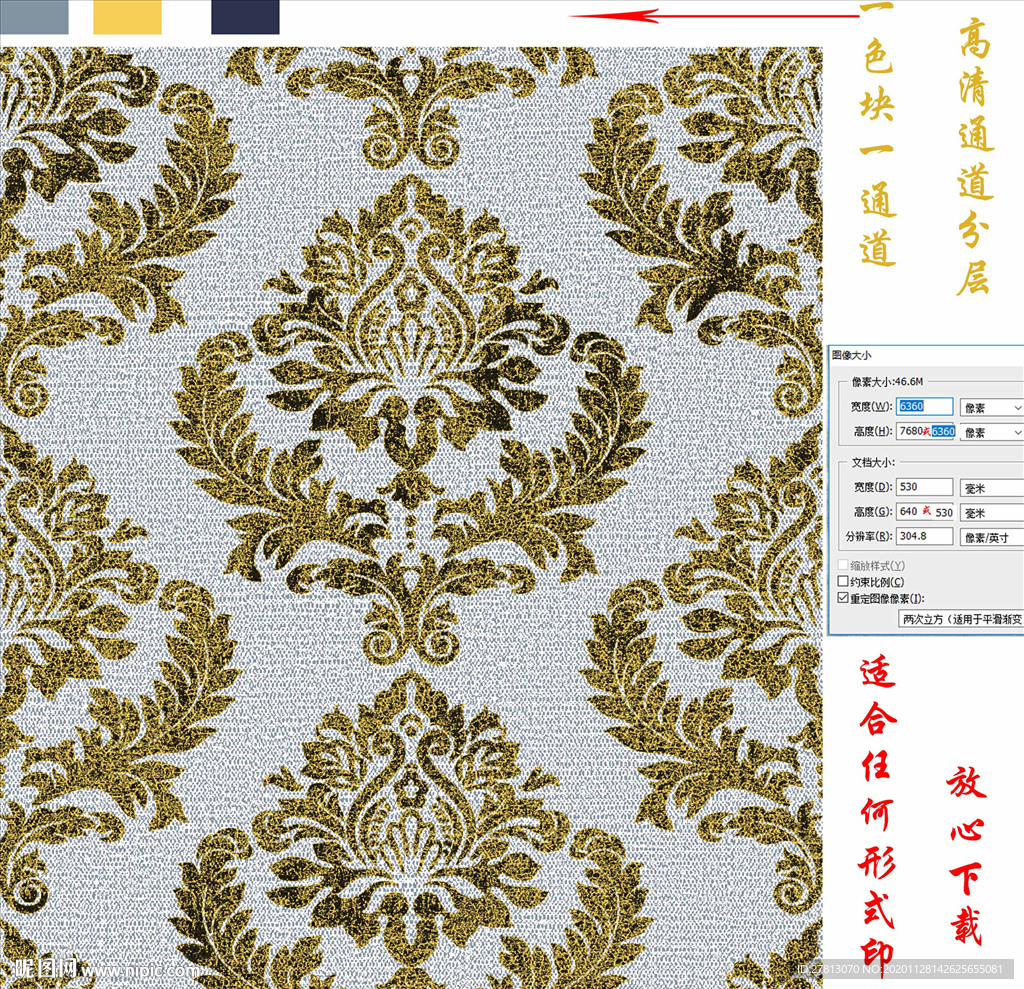
Task: Open the pixel height unit dropdown
Action: point(991,432)
